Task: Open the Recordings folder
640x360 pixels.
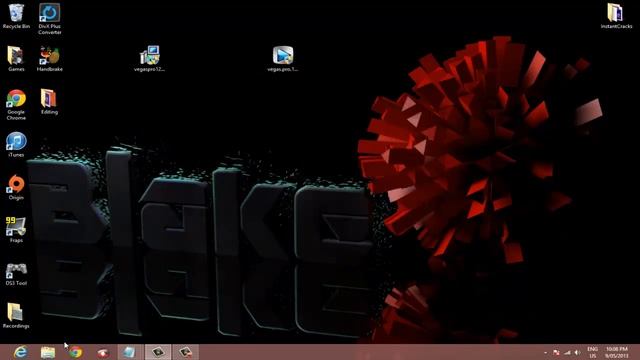Action: point(16,316)
